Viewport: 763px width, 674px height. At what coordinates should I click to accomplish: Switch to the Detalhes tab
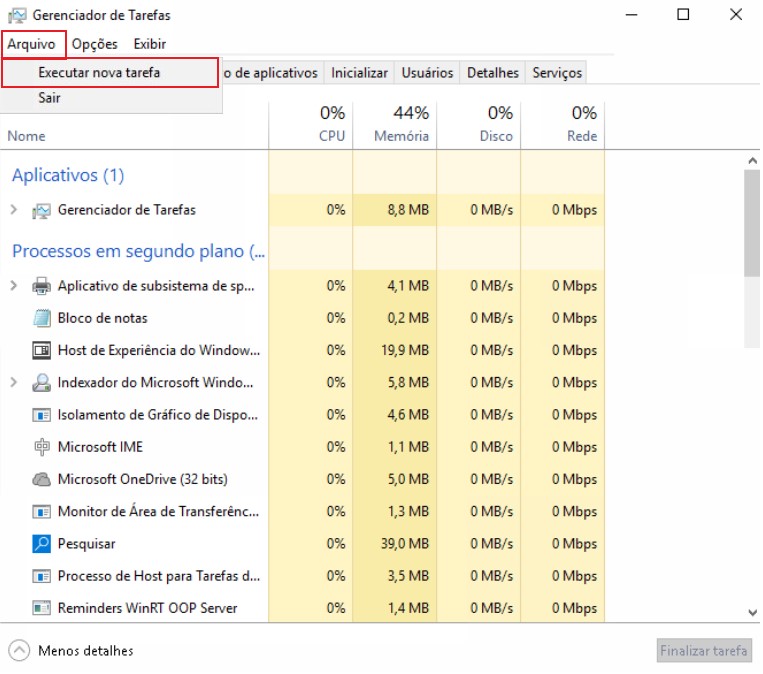pos(493,73)
